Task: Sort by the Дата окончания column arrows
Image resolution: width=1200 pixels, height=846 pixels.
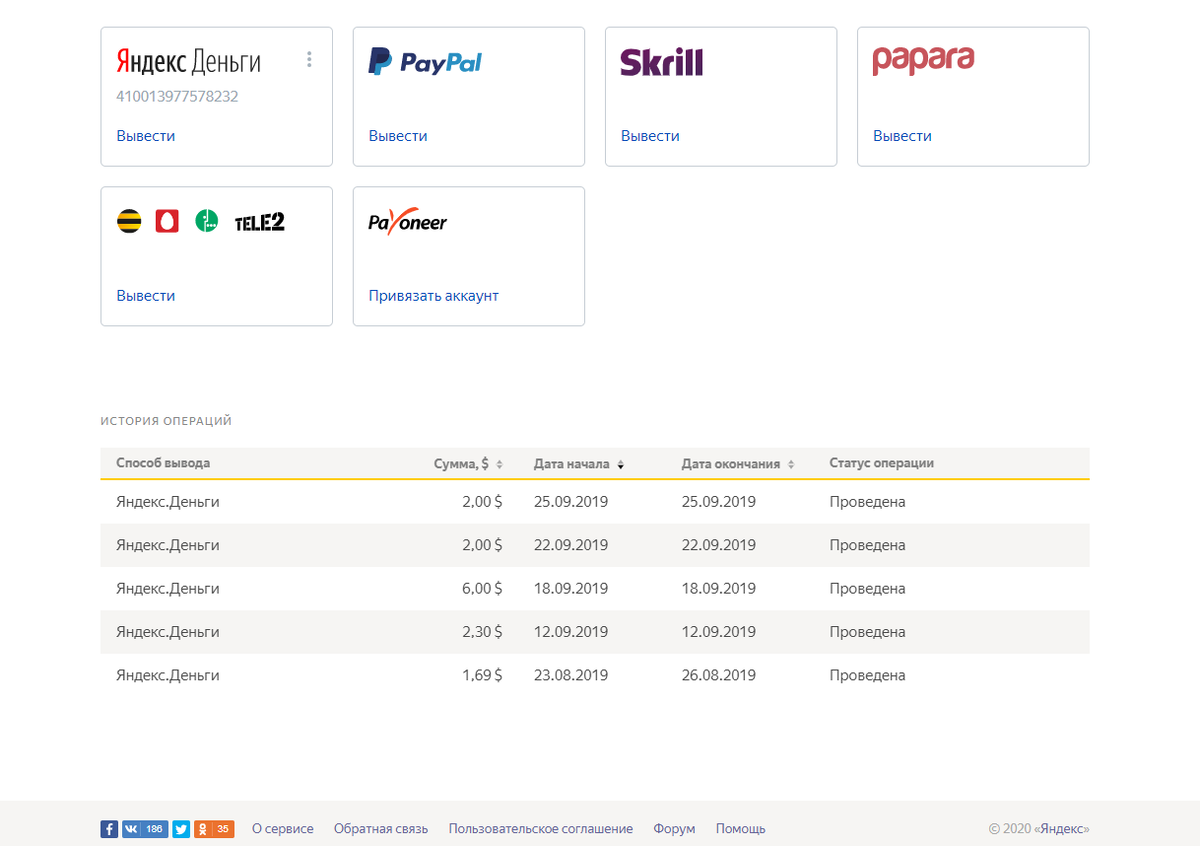Action: [x=791, y=464]
